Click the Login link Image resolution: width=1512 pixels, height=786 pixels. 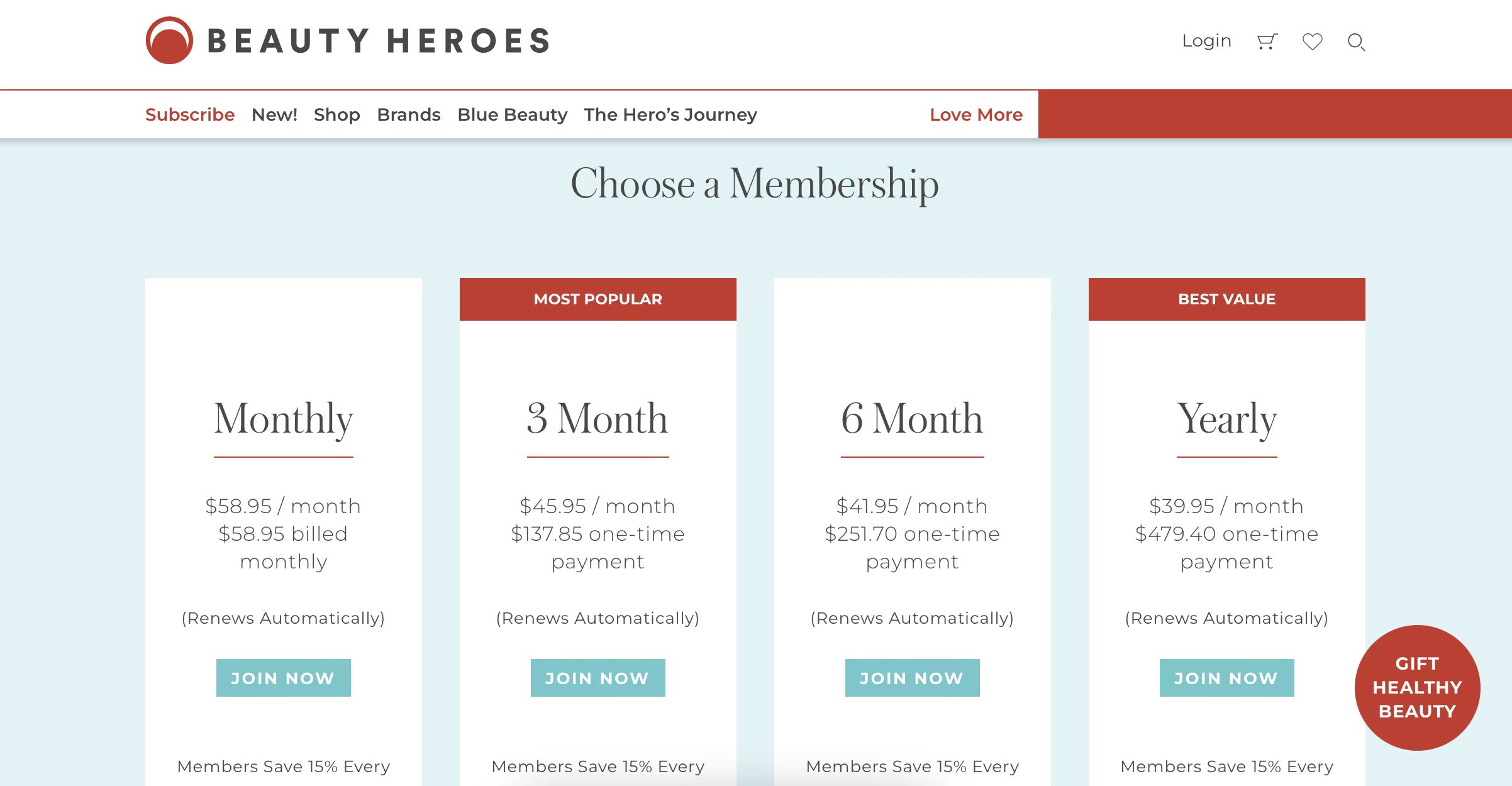click(1206, 41)
